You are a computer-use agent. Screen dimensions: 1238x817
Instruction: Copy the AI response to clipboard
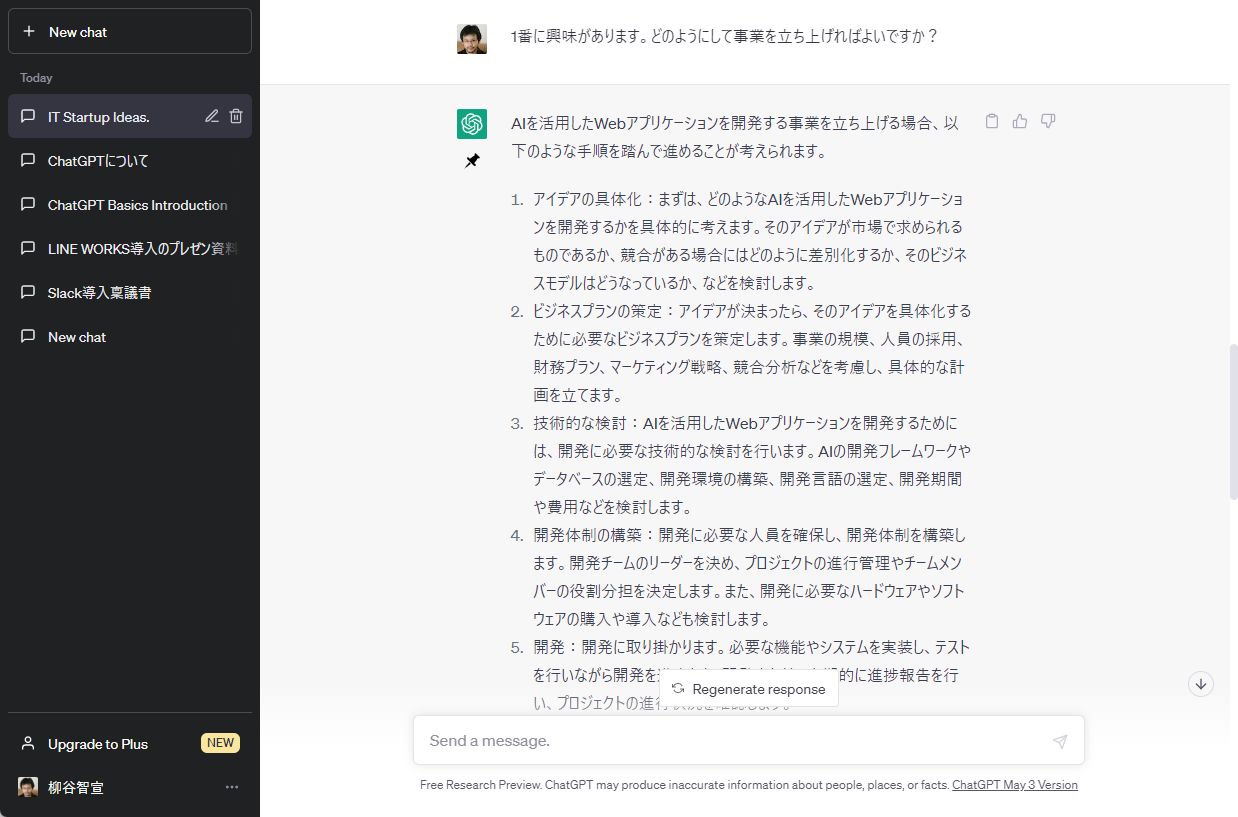point(991,120)
